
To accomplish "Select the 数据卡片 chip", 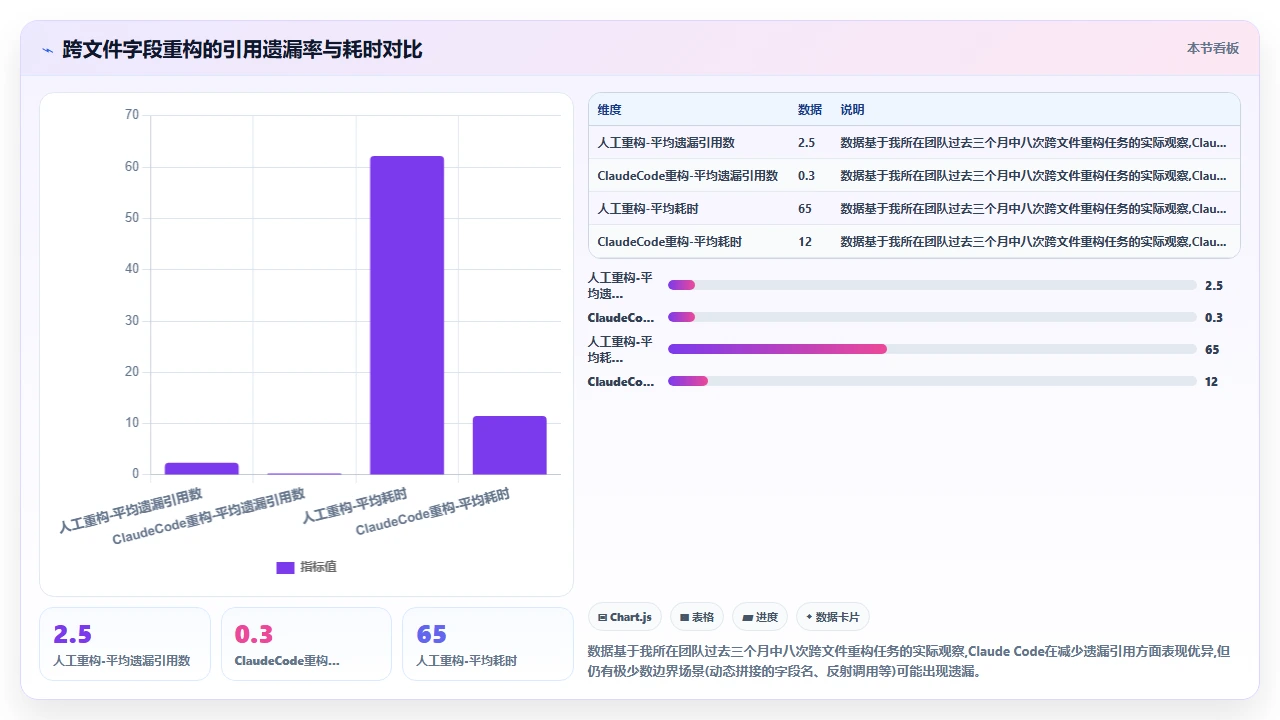I will click(x=833, y=617).
